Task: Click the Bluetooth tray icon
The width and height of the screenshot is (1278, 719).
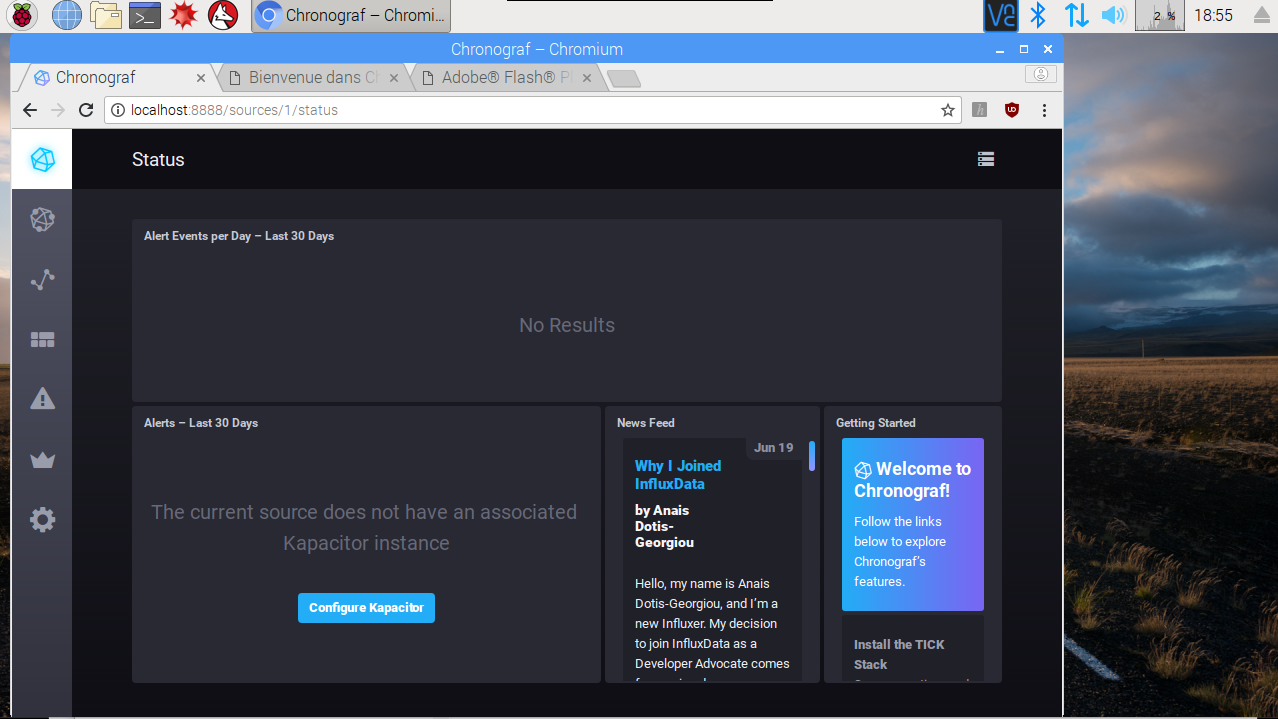Action: tap(1039, 15)
